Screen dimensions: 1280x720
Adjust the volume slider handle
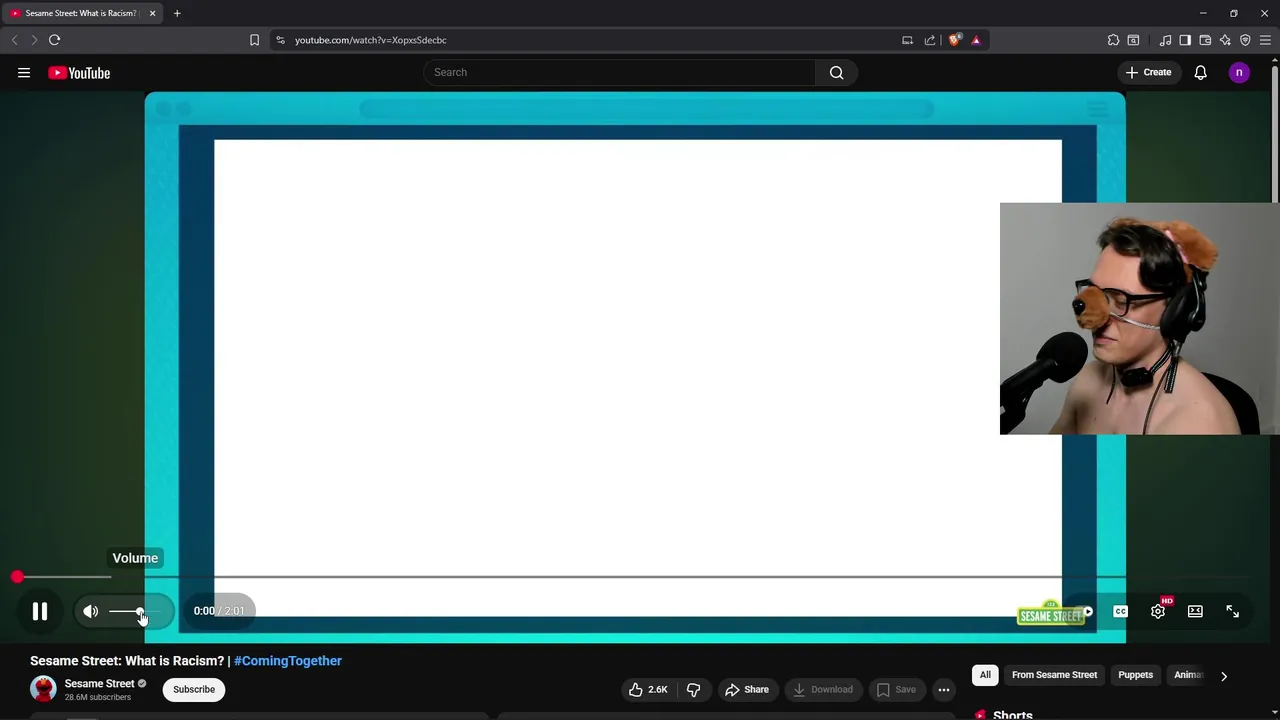pyautogui.click(x=140, y=611)
